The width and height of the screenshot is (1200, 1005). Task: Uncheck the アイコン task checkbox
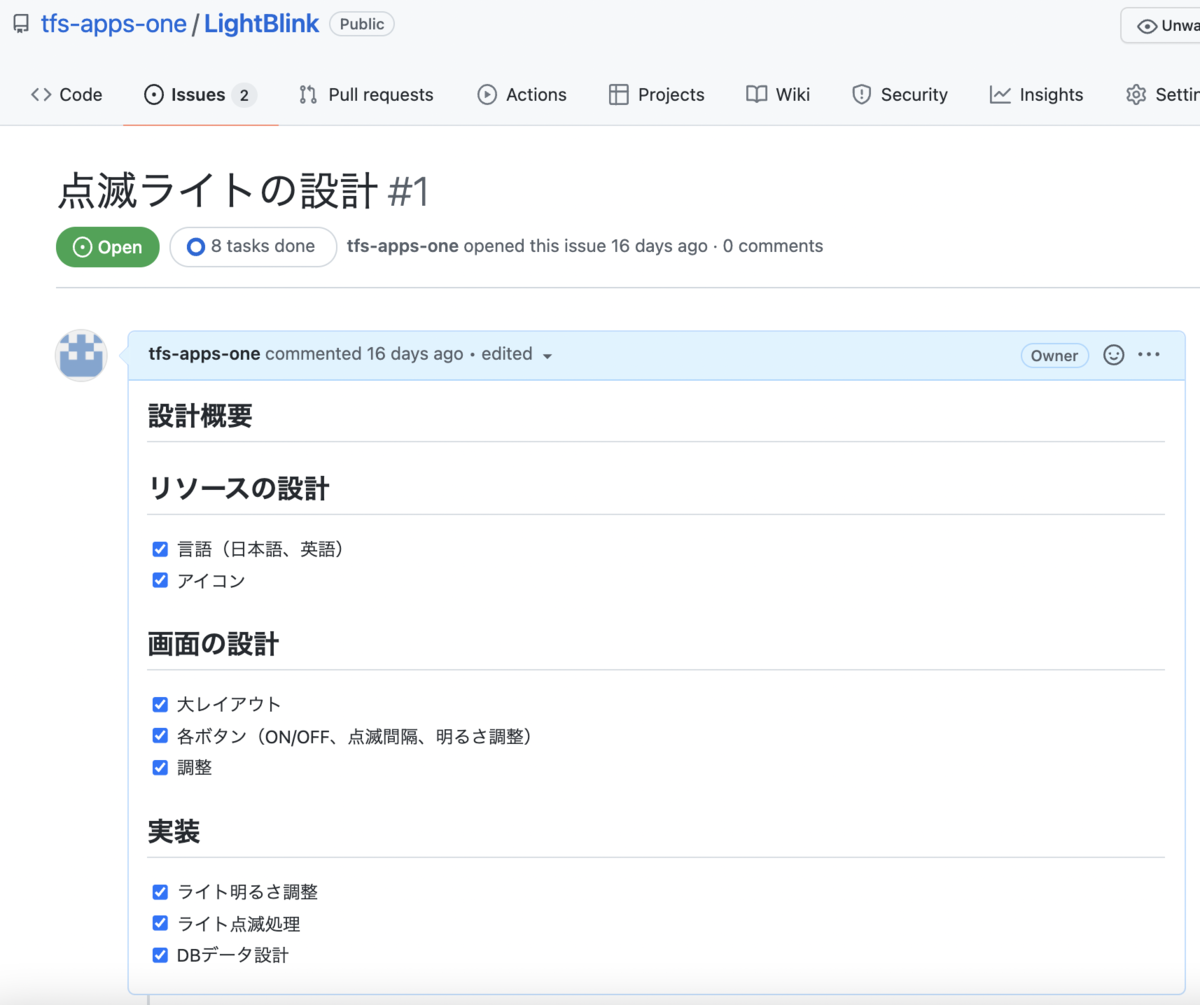[160, 580]
